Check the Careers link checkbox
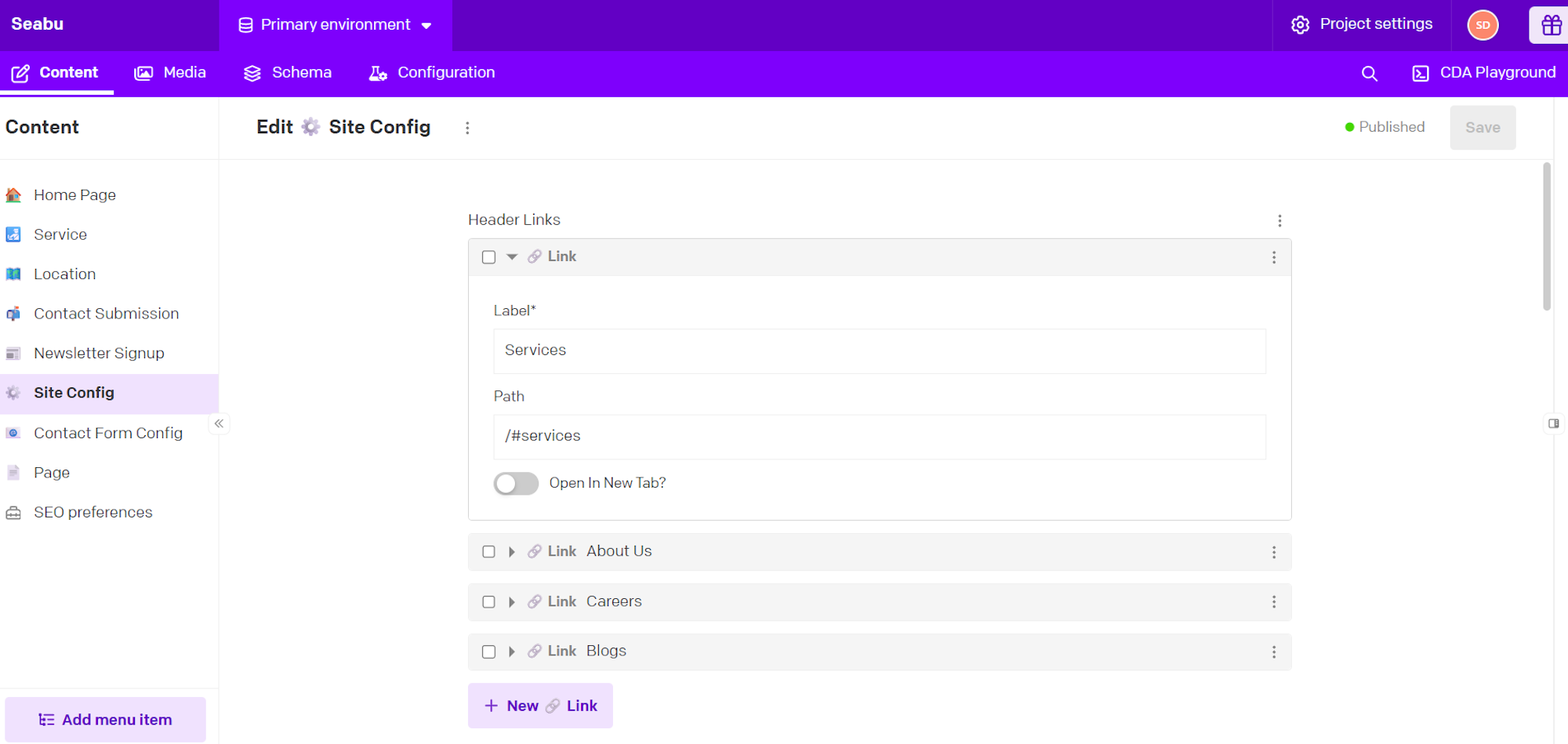The width and height of the screenshot is (1568, 744). tap(488, 602)
